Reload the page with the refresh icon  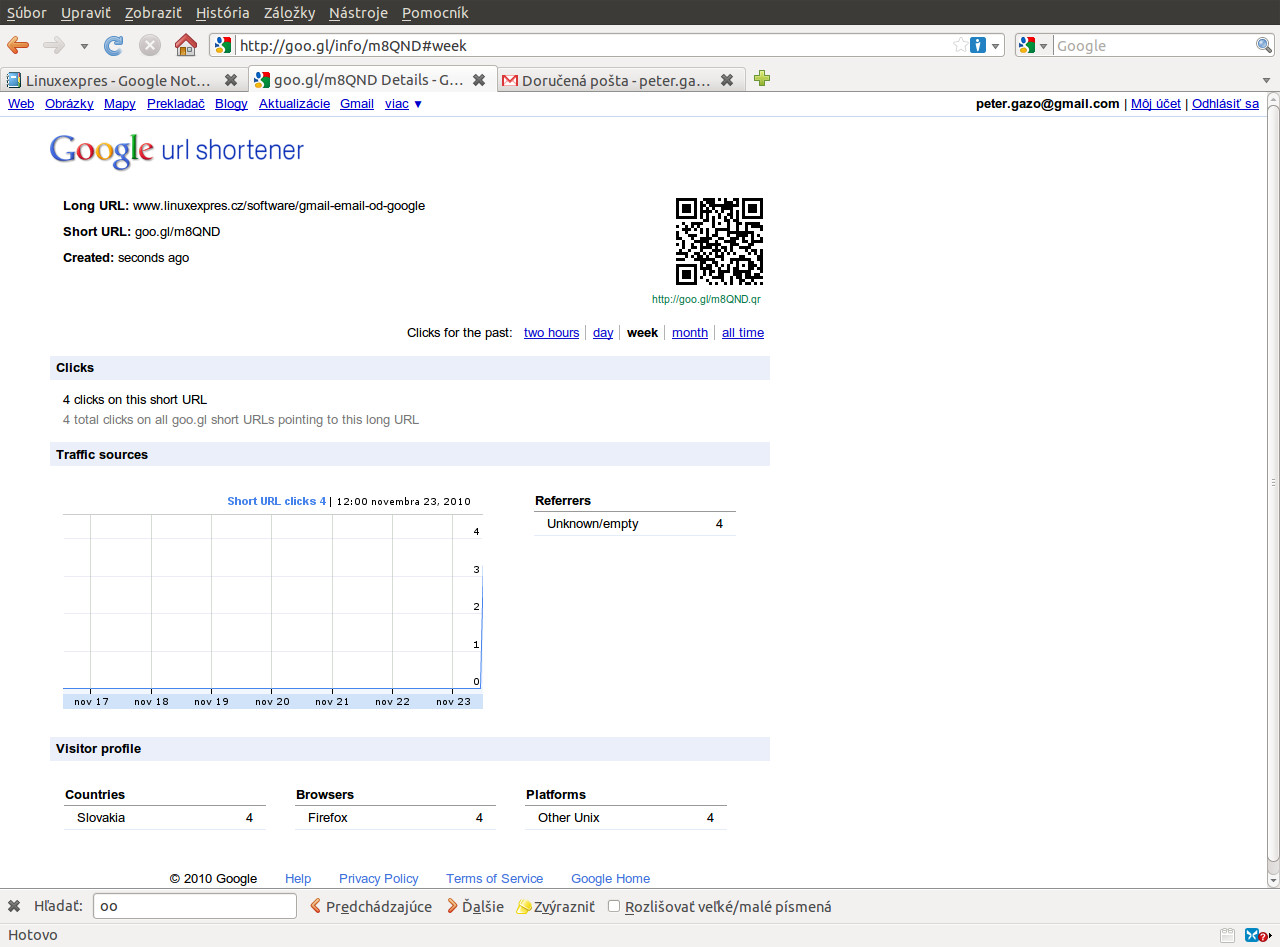[x=114, y=45]
